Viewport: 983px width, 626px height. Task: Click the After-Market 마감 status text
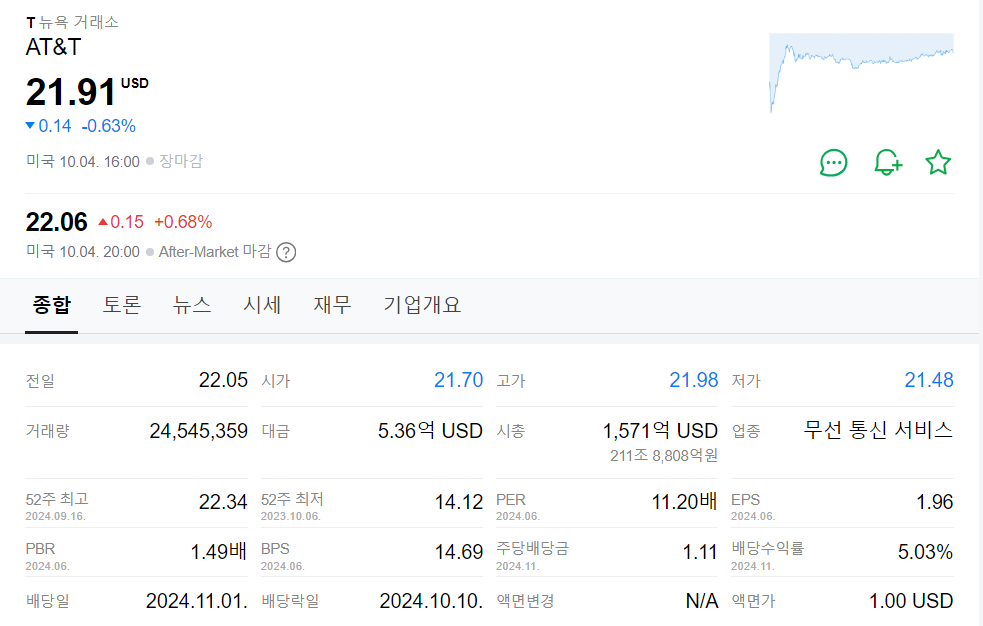click(214, 252)
